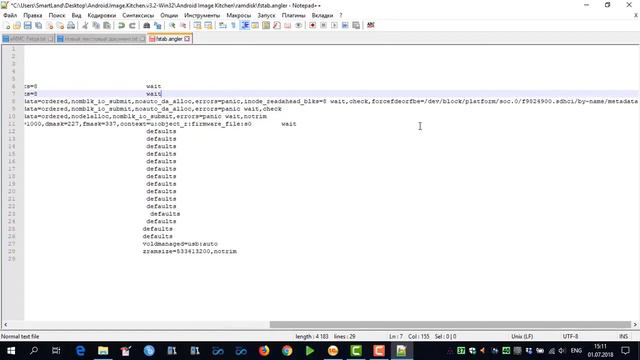Toggle INS mode in status bar

[x=623, y=336]
